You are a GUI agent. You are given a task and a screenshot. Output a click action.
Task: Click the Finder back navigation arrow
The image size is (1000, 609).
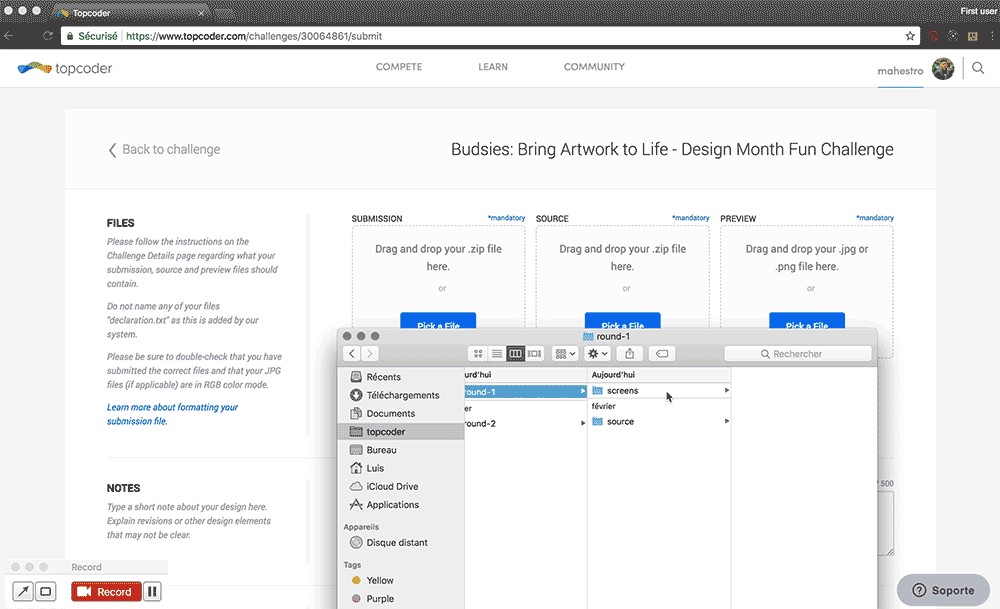352,353
